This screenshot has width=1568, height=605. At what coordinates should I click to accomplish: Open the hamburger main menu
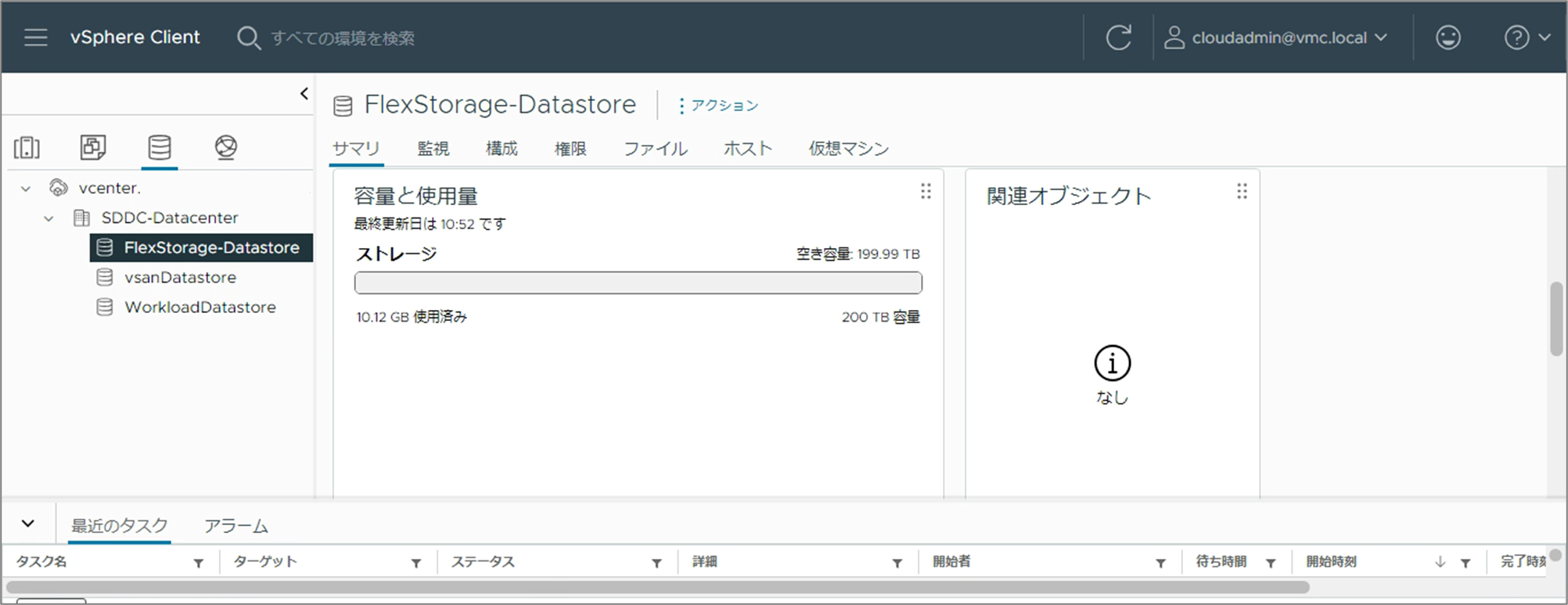pyautogui.click(x=36, y=38)
